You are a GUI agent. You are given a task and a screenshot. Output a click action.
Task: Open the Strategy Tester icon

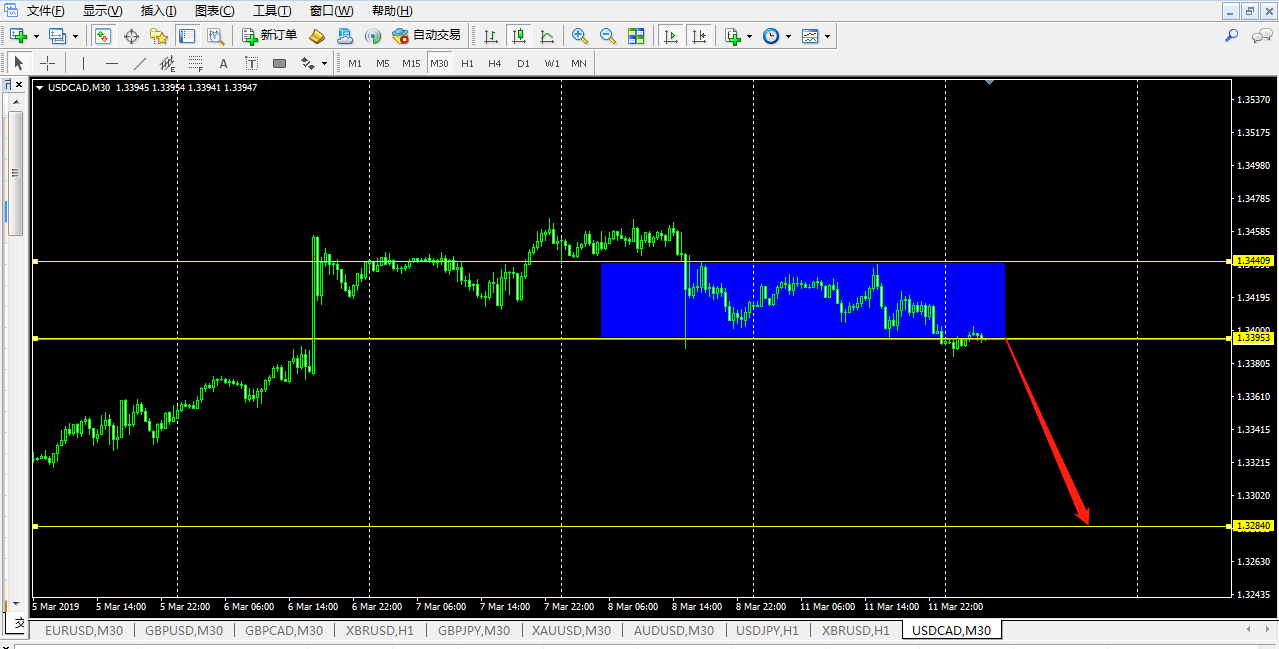(215, 36)
